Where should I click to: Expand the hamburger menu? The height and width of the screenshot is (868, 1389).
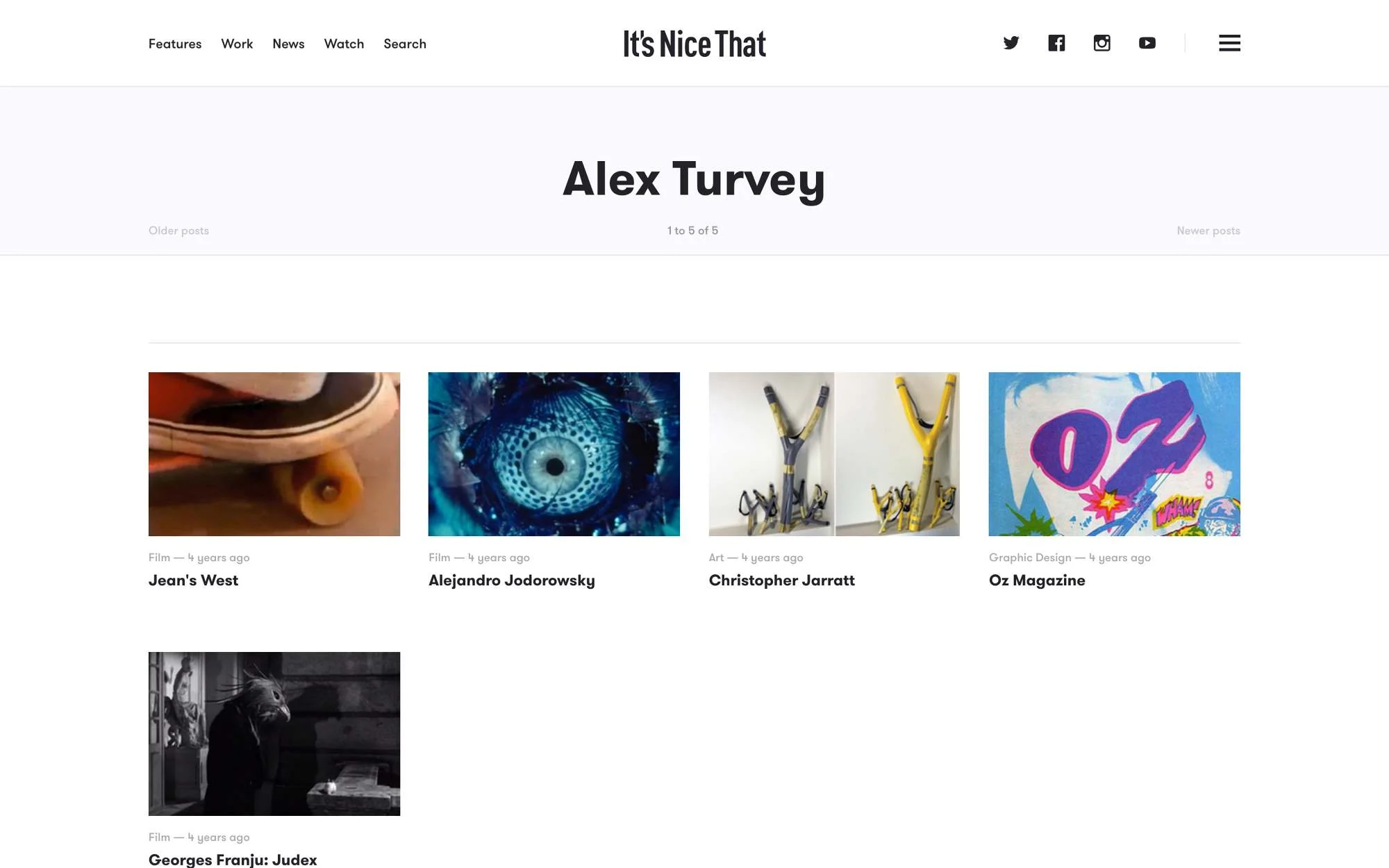tap(1229, 43)
